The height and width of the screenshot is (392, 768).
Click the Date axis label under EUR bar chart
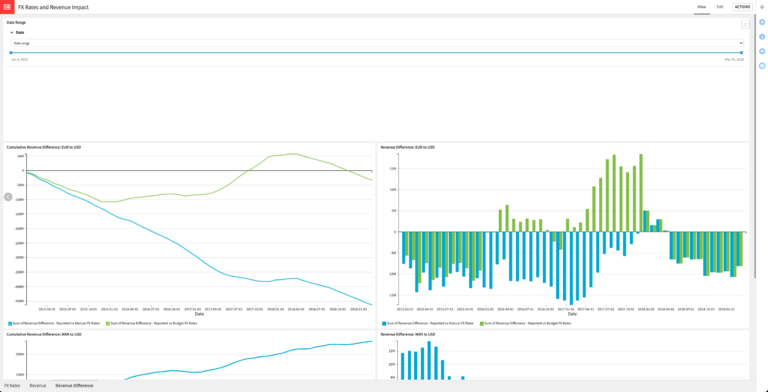pyautogui.click(x=572, y=314)
